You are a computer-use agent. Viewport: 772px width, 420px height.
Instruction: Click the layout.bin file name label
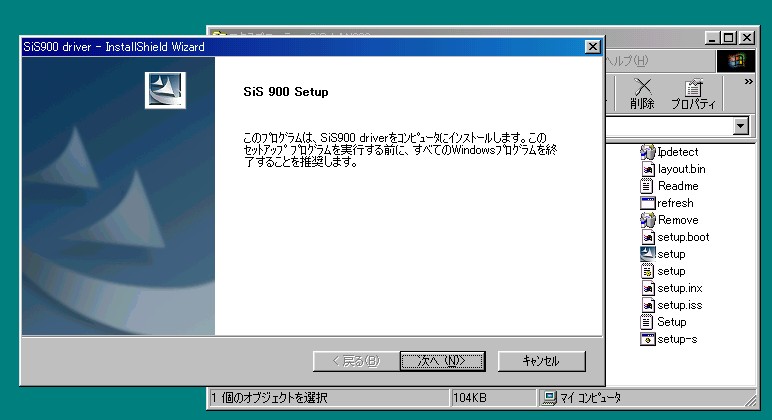[681, 169]
